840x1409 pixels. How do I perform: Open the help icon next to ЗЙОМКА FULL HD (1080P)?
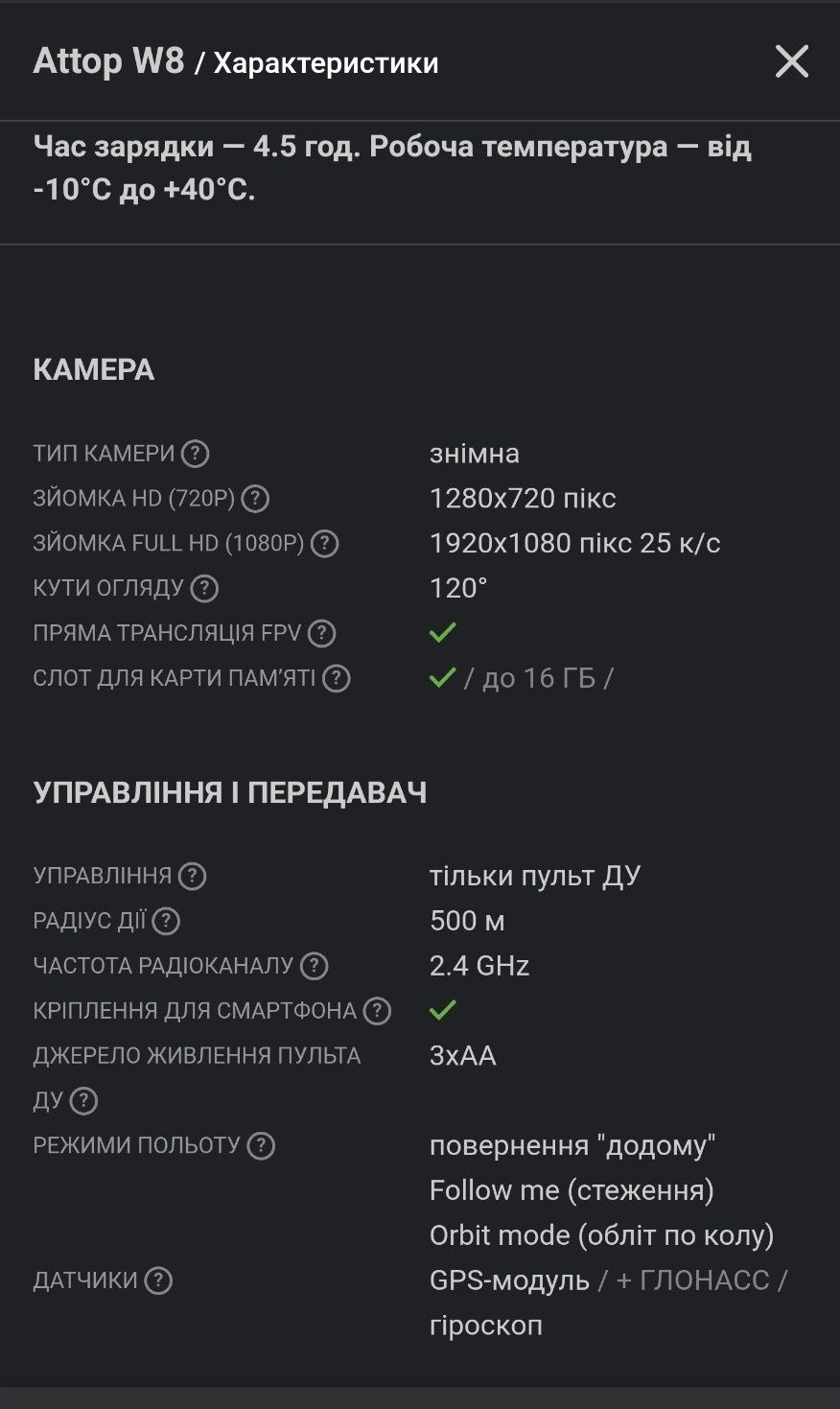(x=325, y=544)
